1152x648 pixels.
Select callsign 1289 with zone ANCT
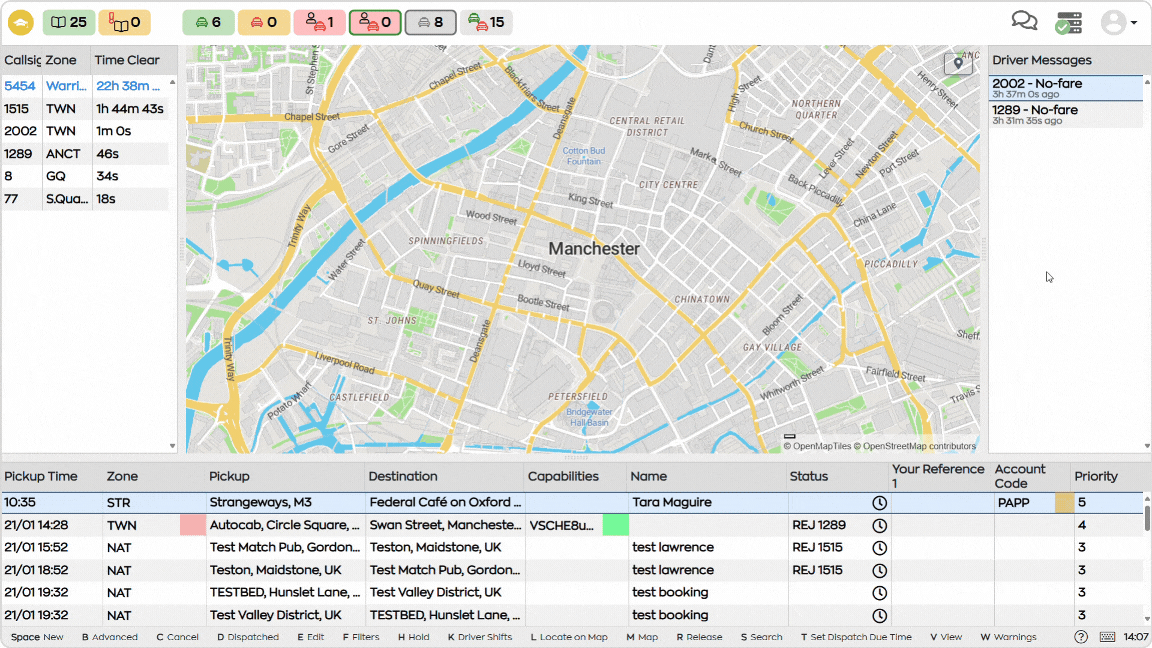tap(85, 154)
